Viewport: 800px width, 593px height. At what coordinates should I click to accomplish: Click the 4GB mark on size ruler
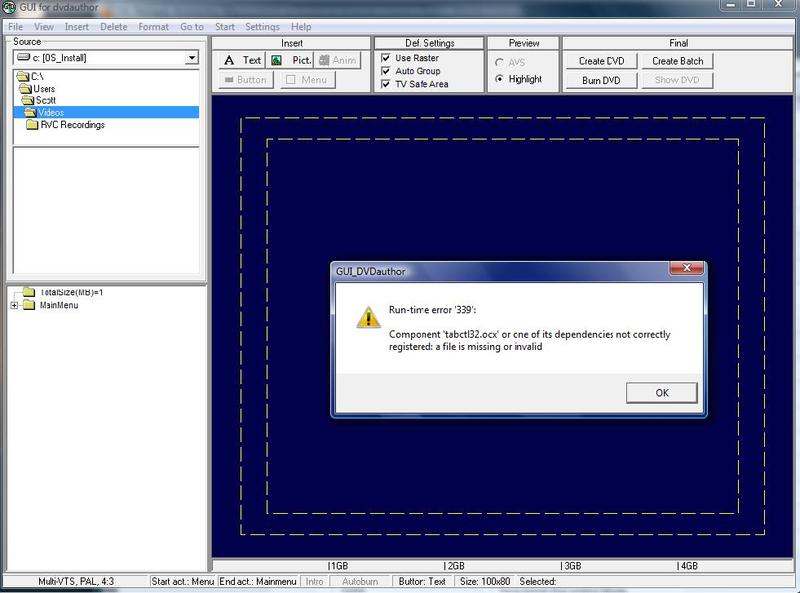pyautogui.click(x=687, y=566)
